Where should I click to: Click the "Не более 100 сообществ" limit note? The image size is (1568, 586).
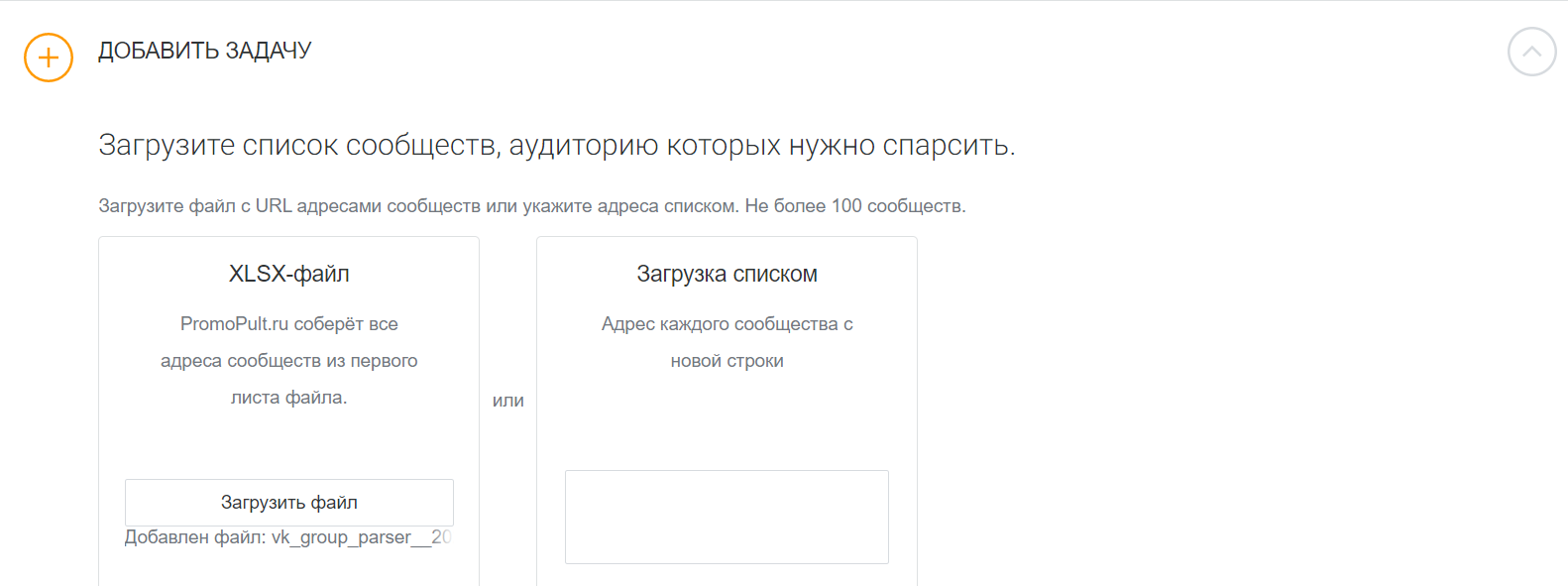pos(855,206)
